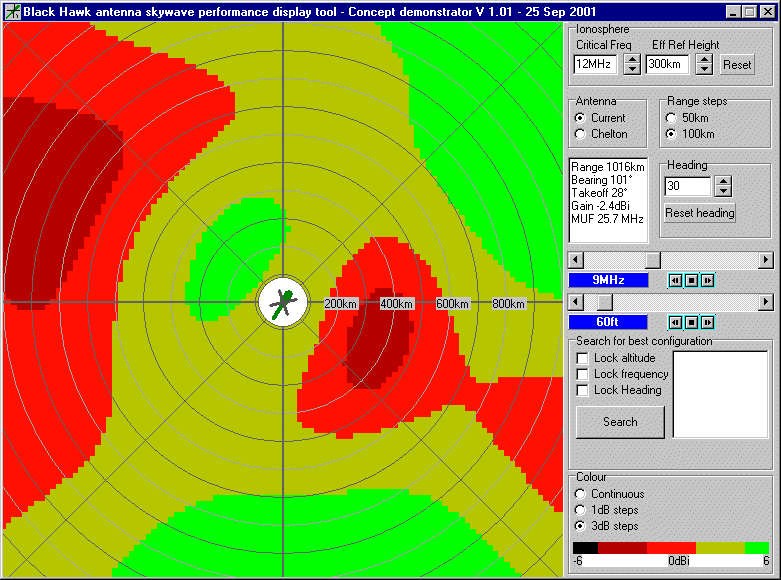This screenshot has height=580, width=781.
Task: Click the MUF 25.7 MHz readout
Action: (607, 219)
